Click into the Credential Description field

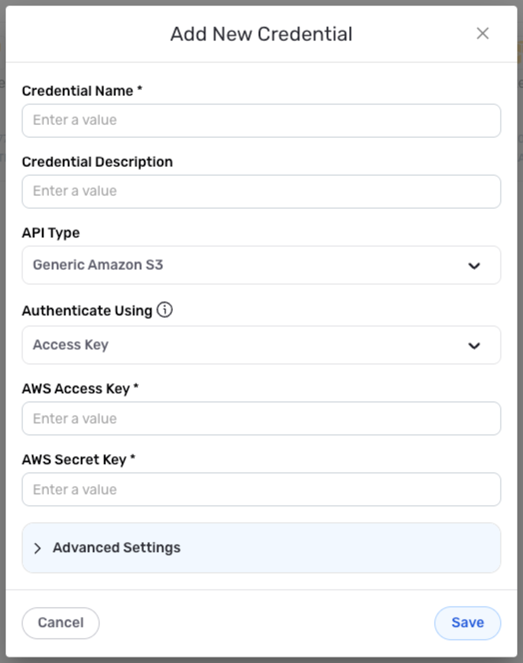tap(261, 192)
